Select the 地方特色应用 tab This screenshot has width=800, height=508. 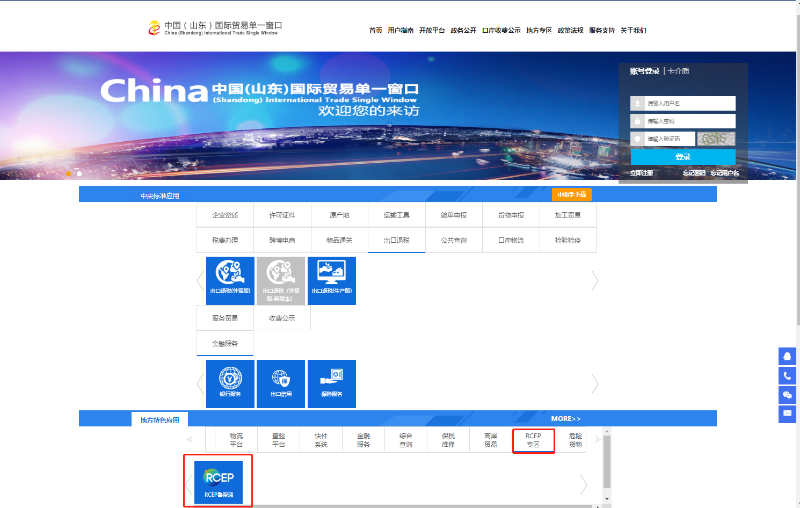tap(160, 420)
